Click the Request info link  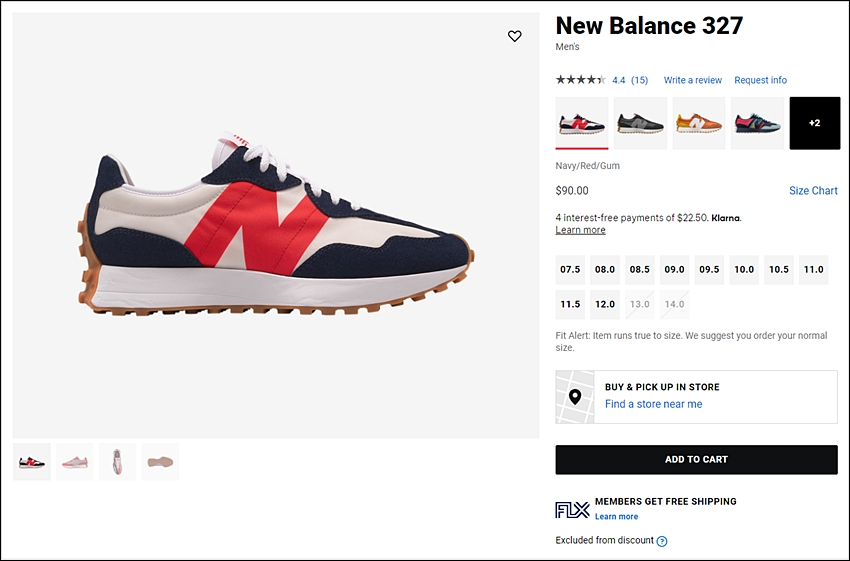click(x=761, y=80)
